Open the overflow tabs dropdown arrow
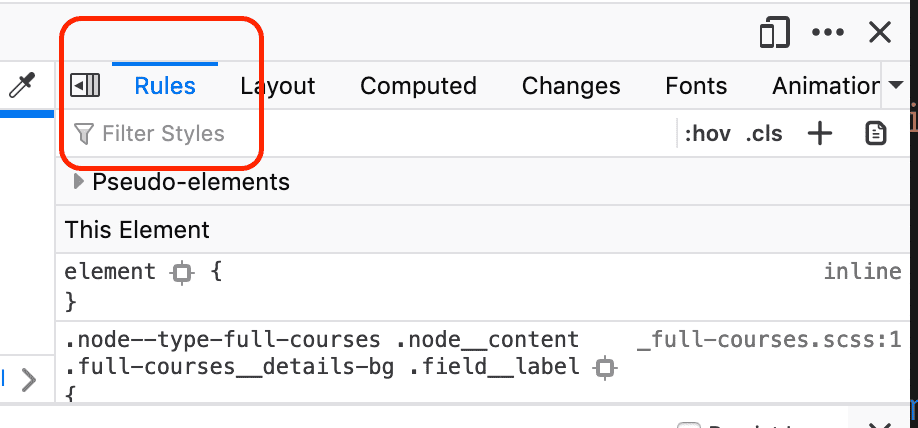 pyautogui.click(x=895, y=86)
